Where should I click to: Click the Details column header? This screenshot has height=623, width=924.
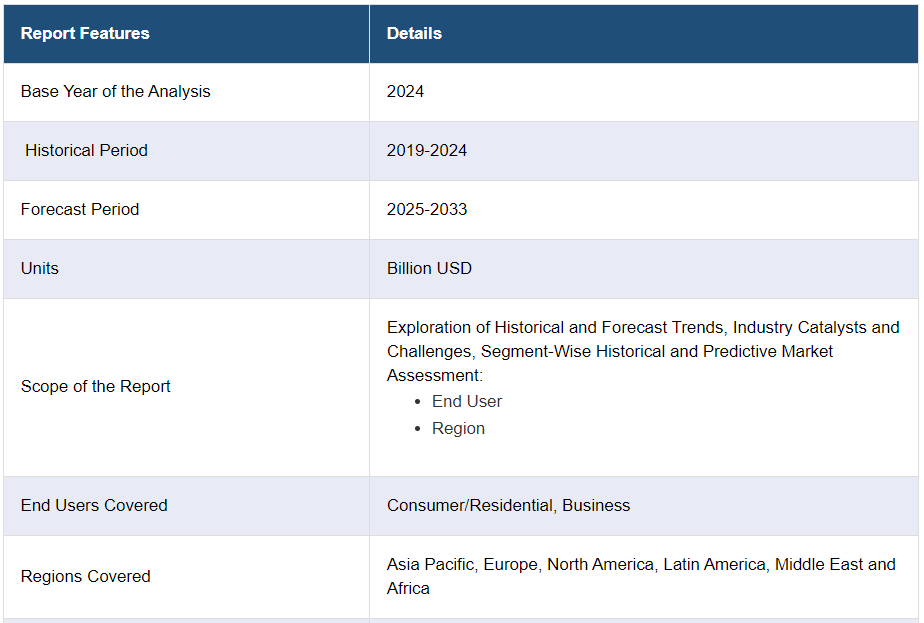(414, 33)
